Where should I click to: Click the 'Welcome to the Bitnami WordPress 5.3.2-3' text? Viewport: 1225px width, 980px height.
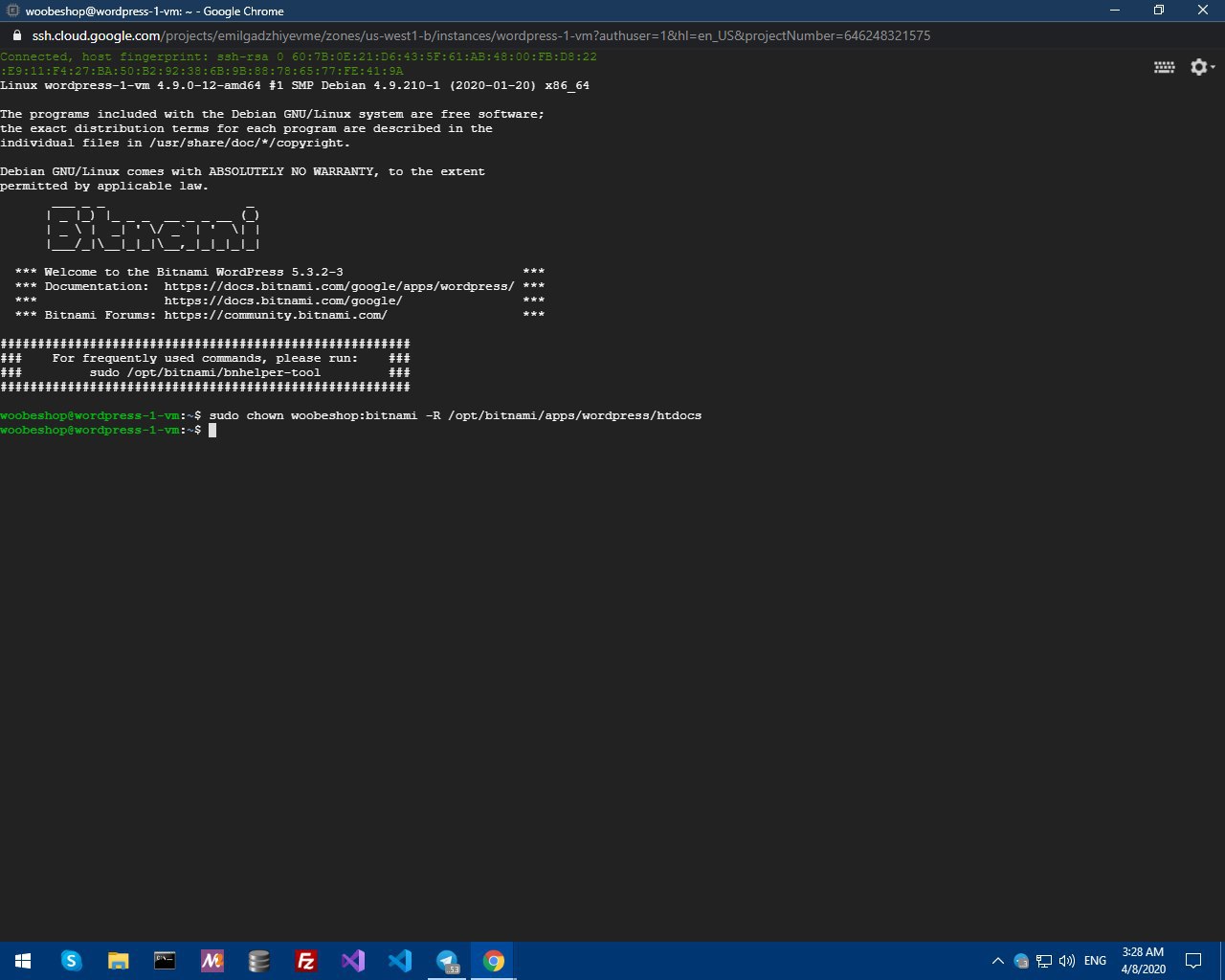pyautogui.click(x=193, y=272)
